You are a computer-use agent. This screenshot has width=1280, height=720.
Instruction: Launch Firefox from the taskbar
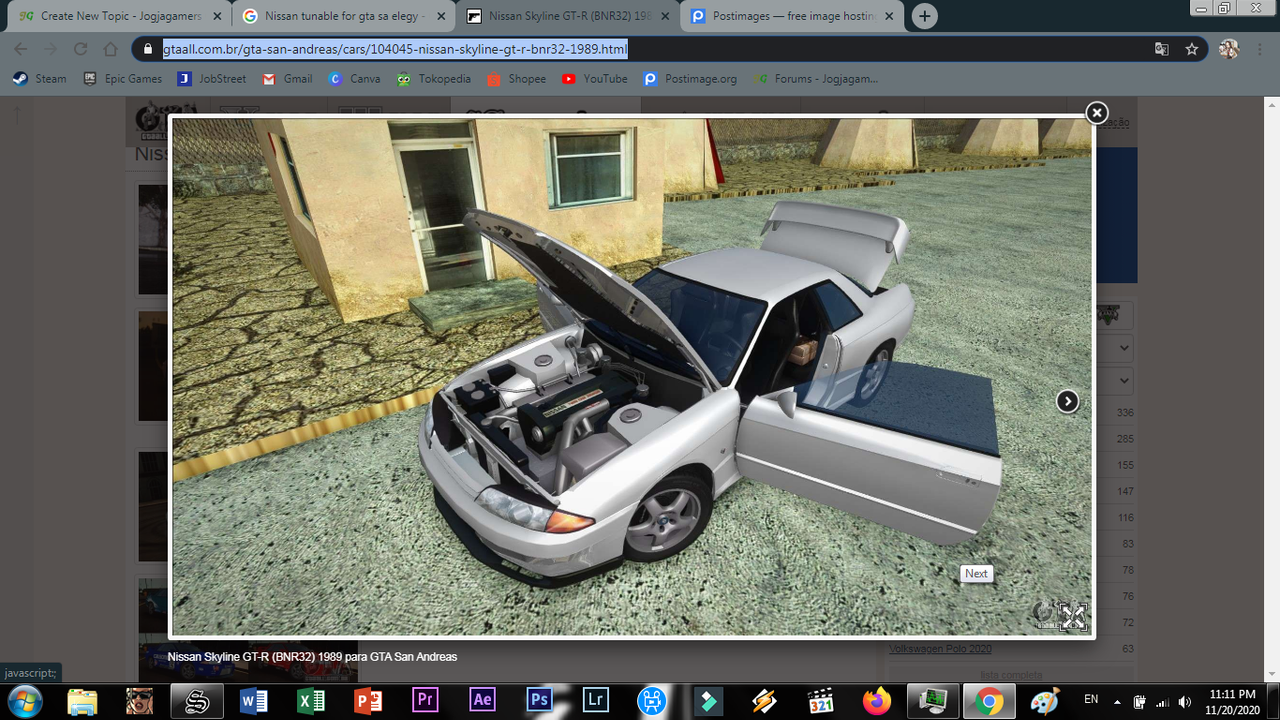point(877,701)
